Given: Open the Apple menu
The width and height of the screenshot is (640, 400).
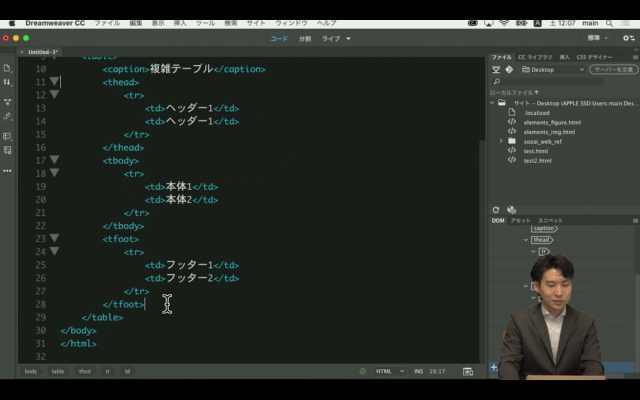Looking at the screenshot, I should 12,23.
